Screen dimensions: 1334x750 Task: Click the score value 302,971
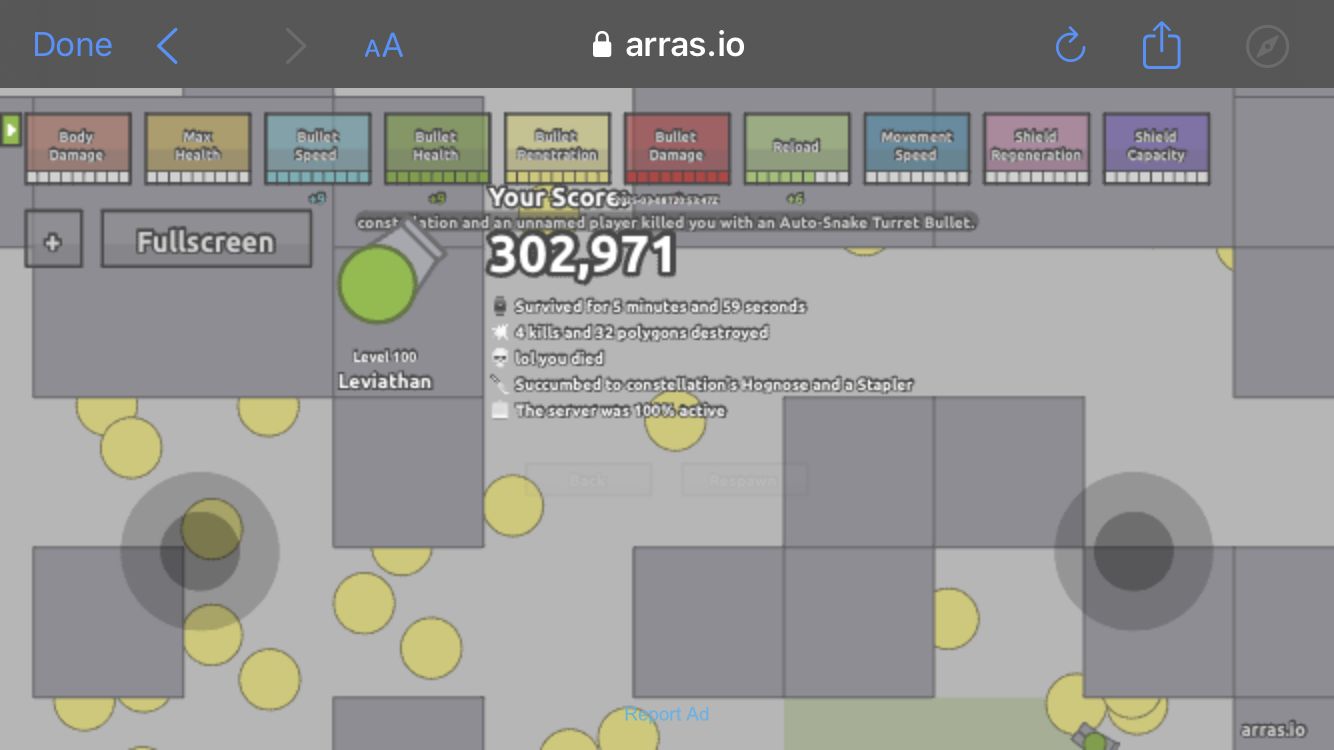[582, 256]
